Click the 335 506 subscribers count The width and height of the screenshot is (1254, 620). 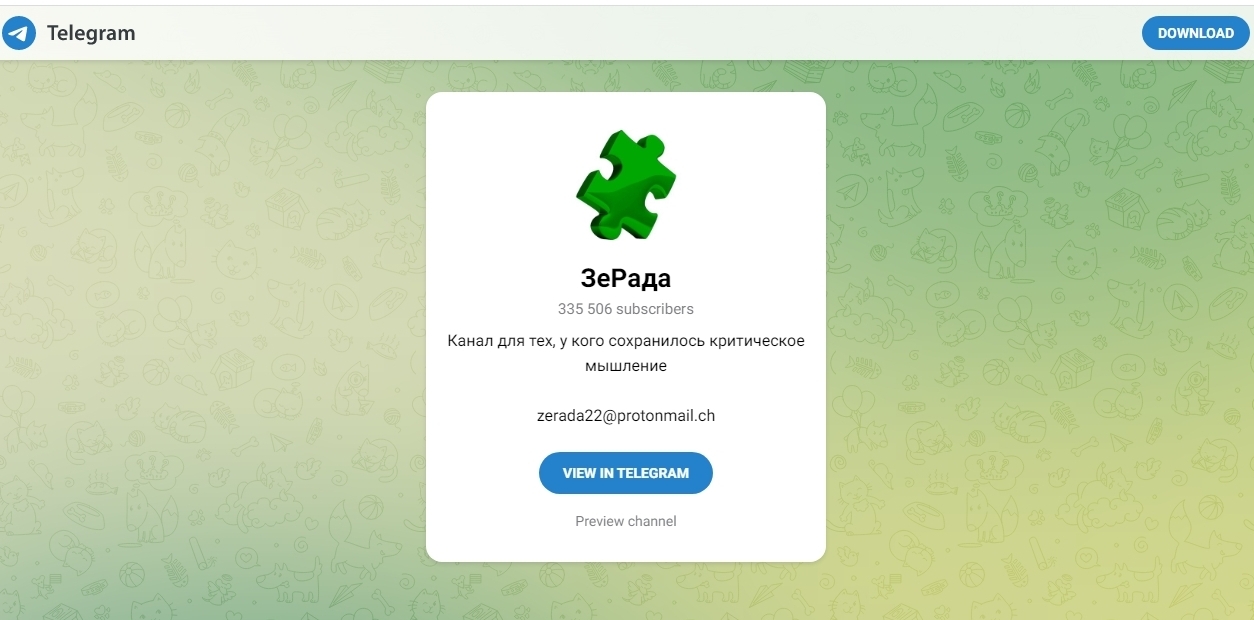point(626,309)
